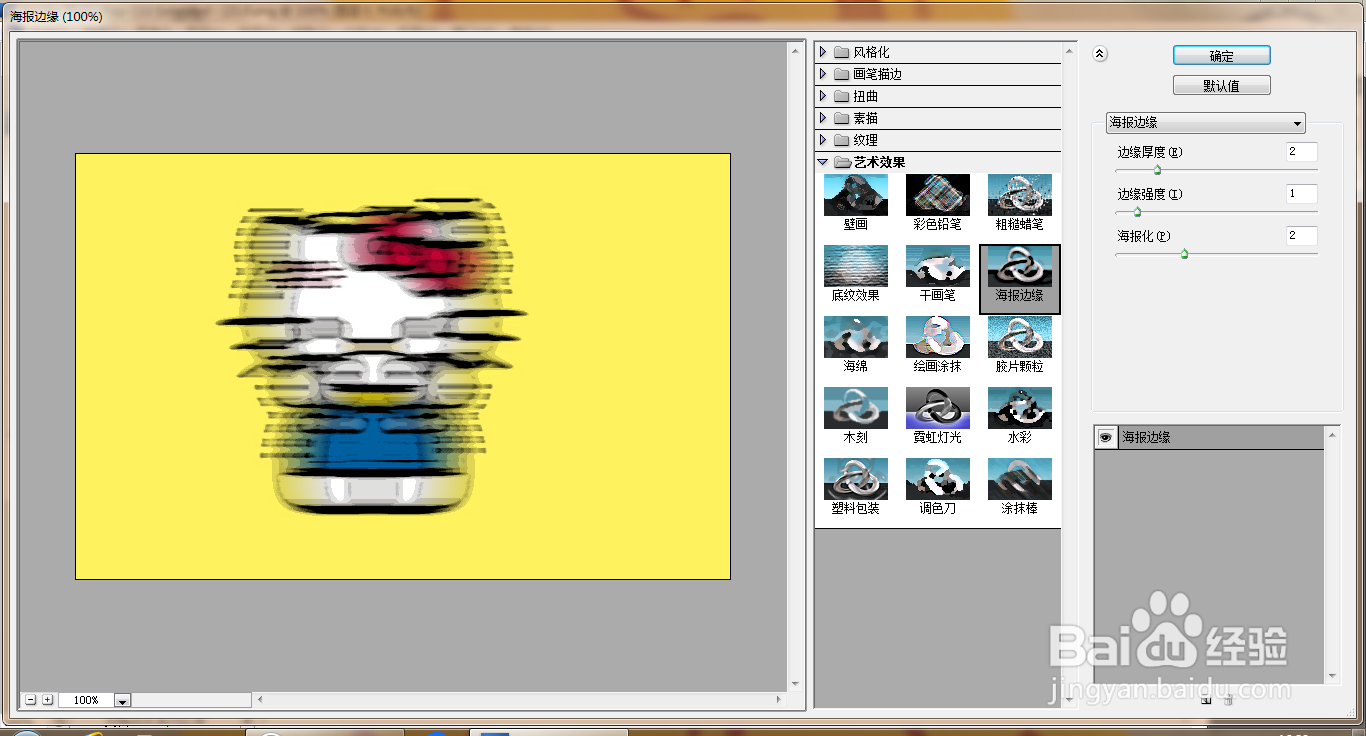The height and width of the screenshot is (736, 1366).
Task: Select the 绘画涂抹 filter thumbnail
Action: tap(938, 338)
